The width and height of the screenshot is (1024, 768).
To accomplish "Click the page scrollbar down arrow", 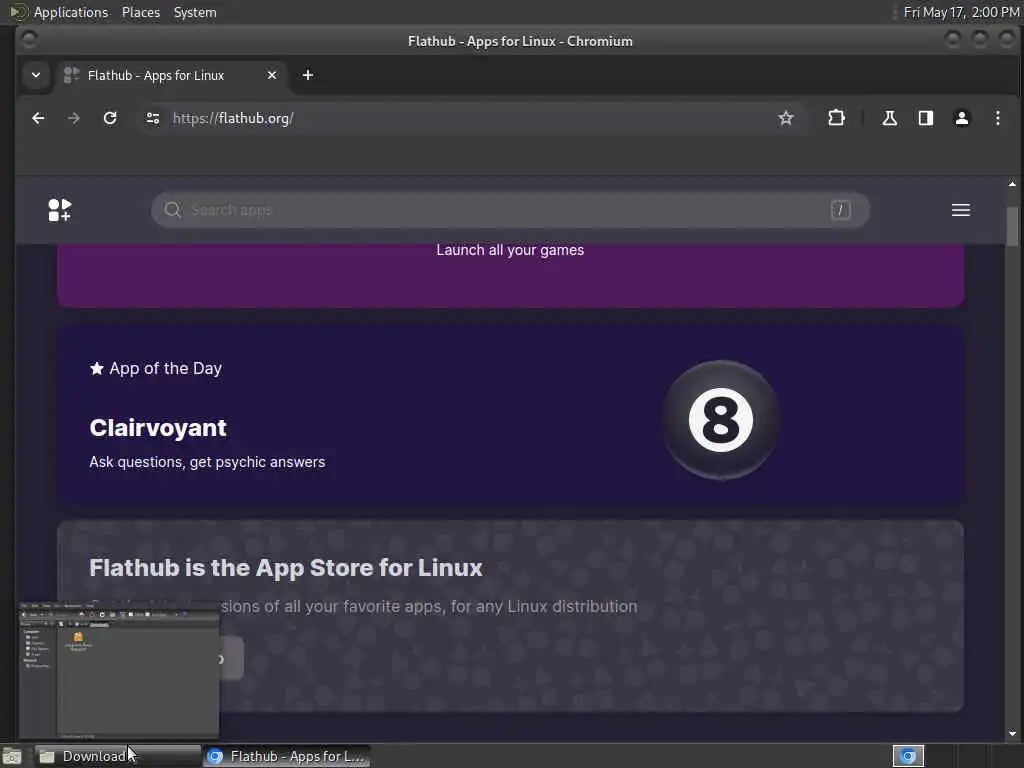I will tap(1012, 733).
